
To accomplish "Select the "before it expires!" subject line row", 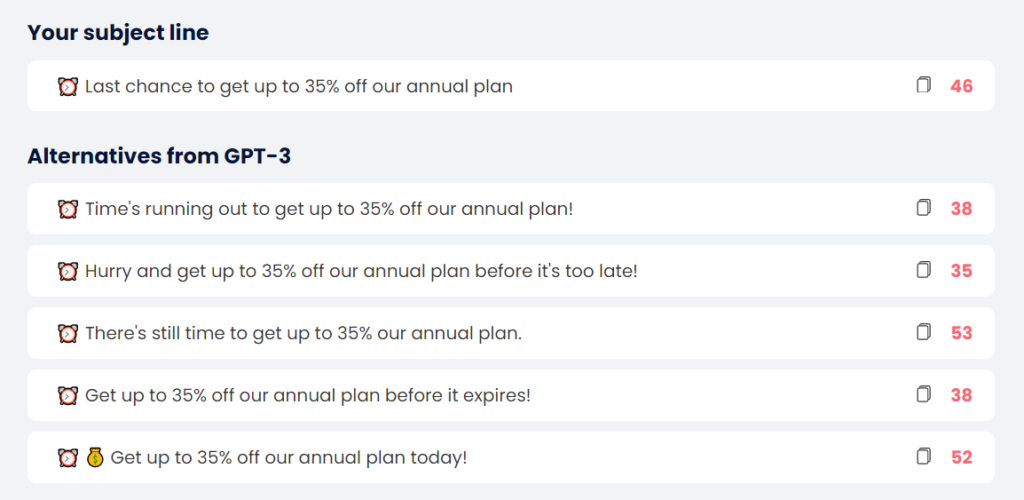I will 308,395.
